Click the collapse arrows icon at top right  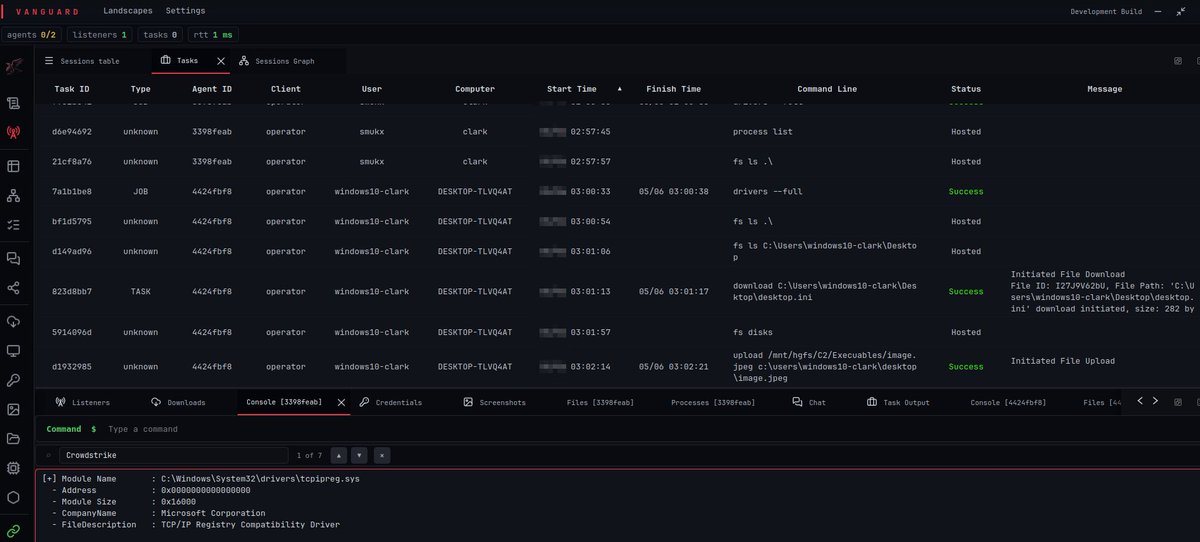[1181, 11]
